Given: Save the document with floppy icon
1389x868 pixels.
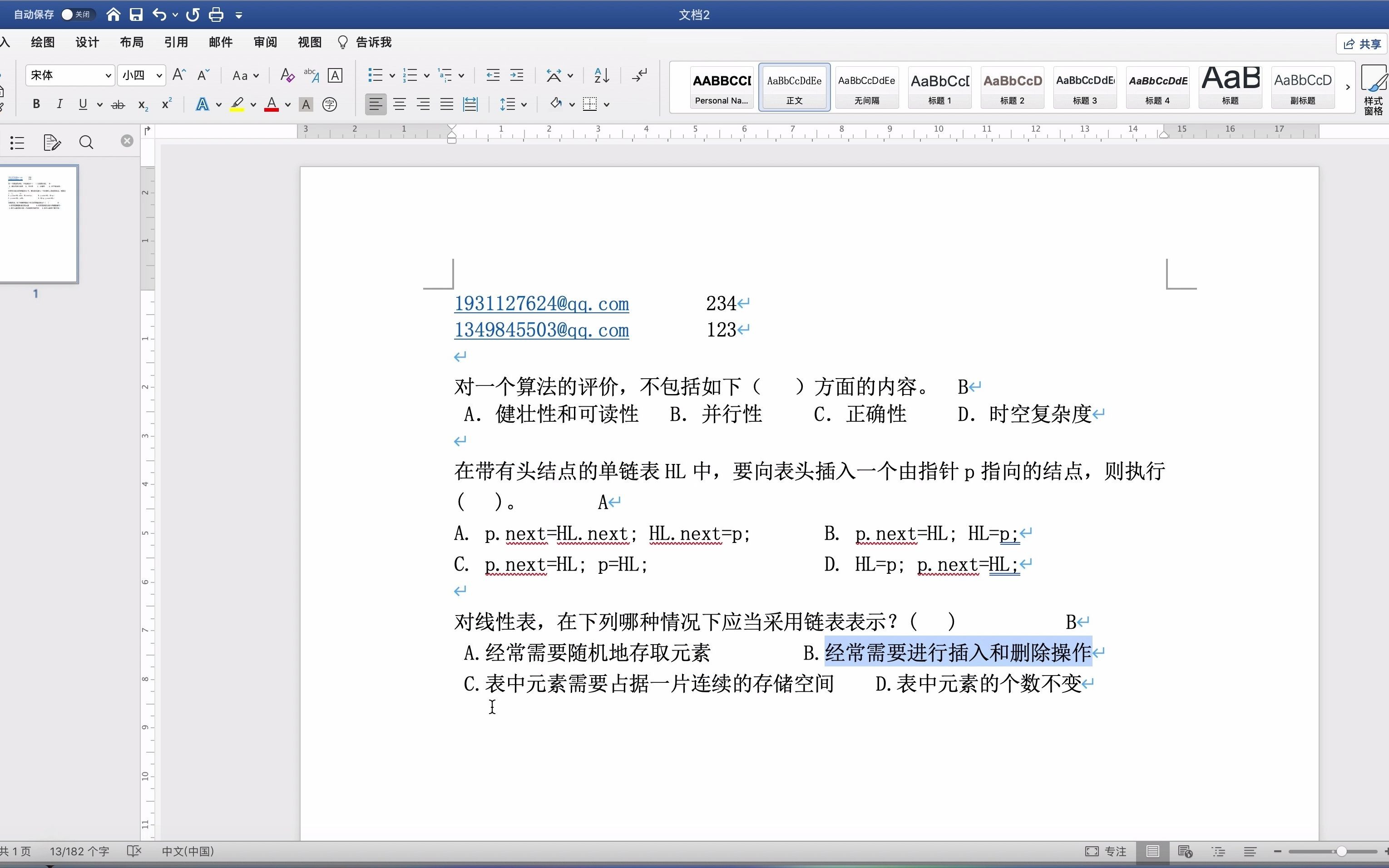Looking at the screenshot, I should (136, 15).
